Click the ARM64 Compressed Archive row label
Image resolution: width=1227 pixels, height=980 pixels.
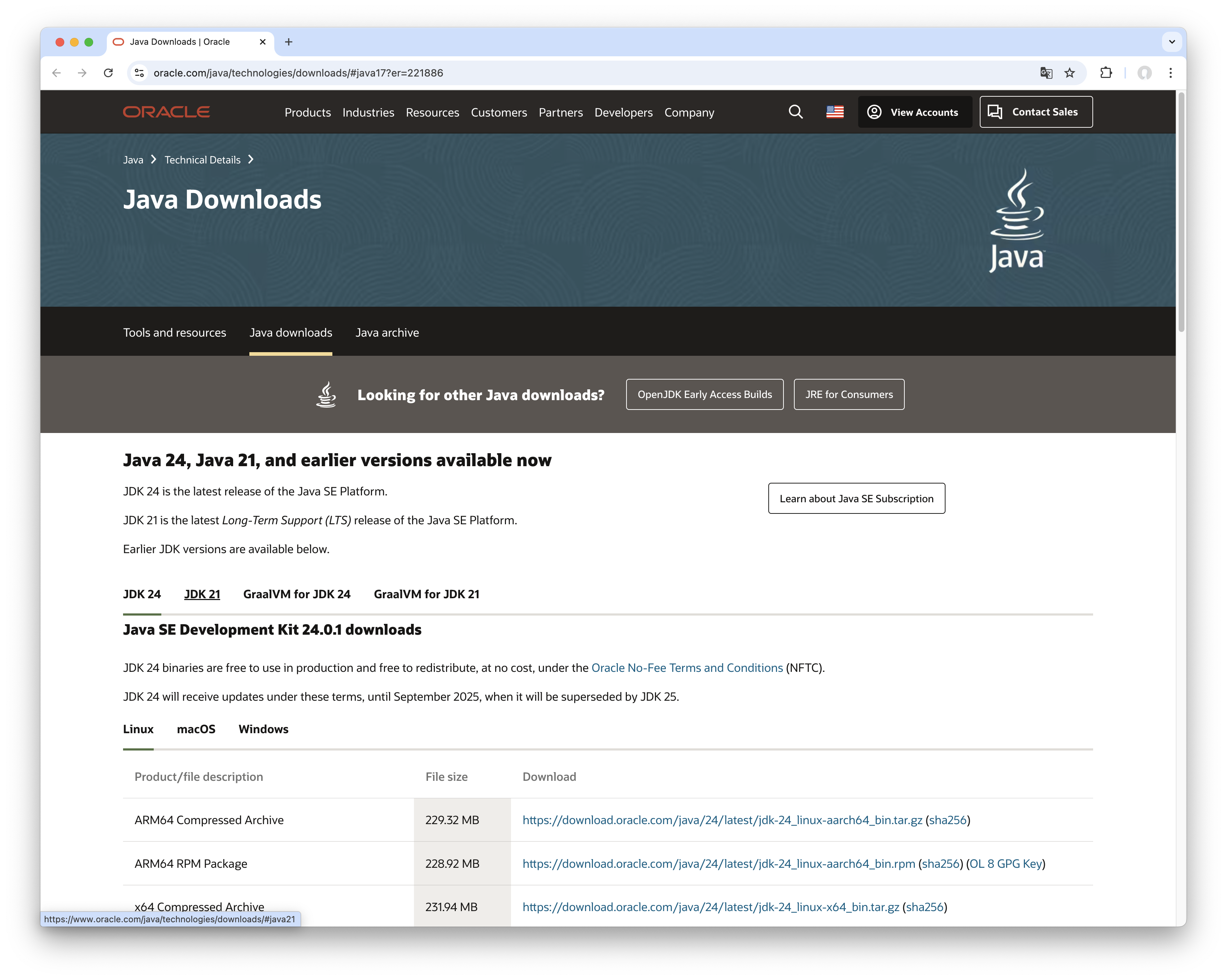209,820
